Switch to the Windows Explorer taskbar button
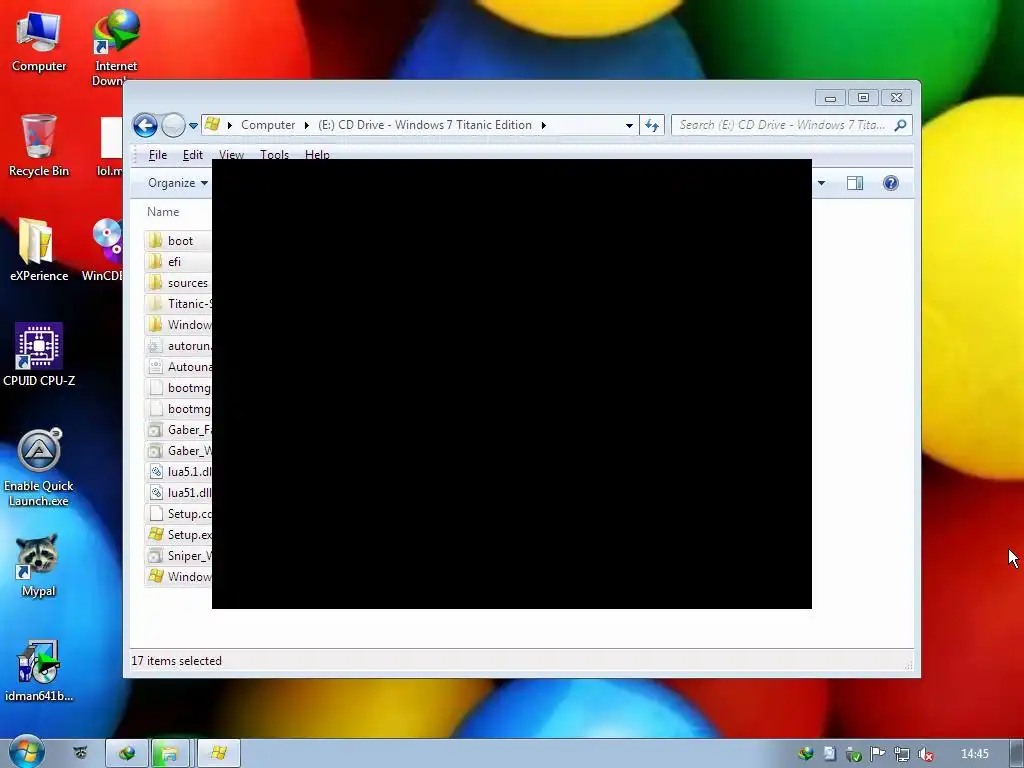The image size is (1024, 768). pyautogui.click(x=170, y=754)
